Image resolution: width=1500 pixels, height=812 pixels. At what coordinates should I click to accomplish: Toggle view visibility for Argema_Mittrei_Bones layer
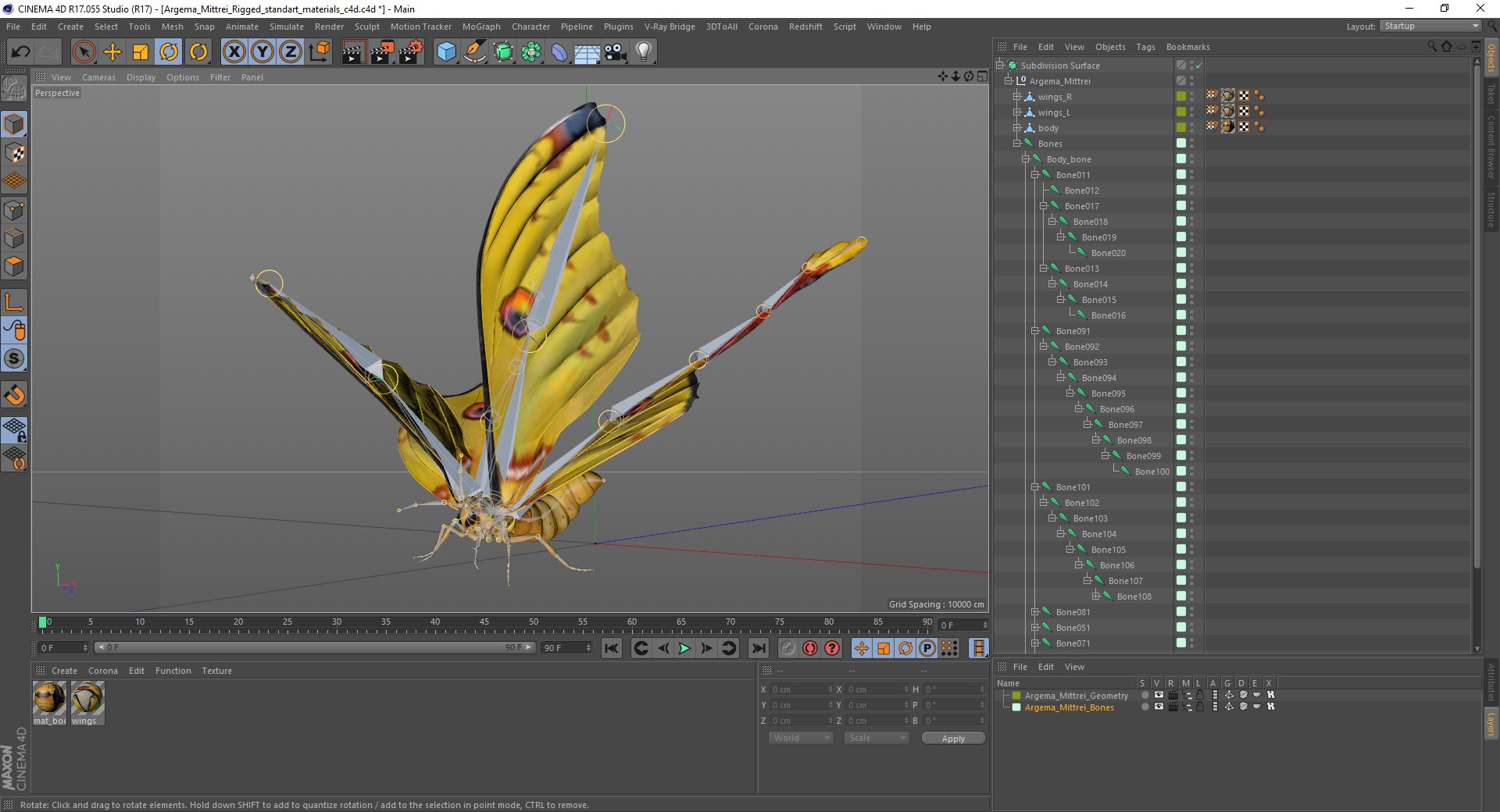coord(1159,707)
